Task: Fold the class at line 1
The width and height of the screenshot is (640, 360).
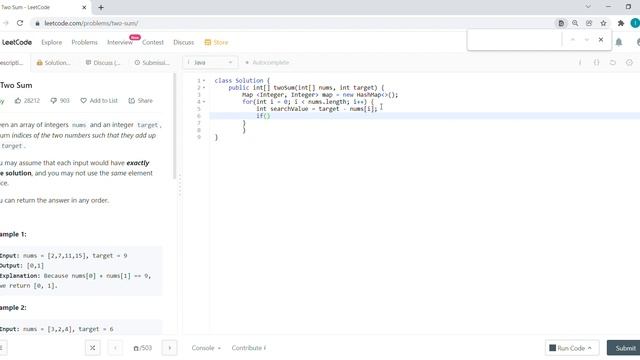Action: [204, 81]
